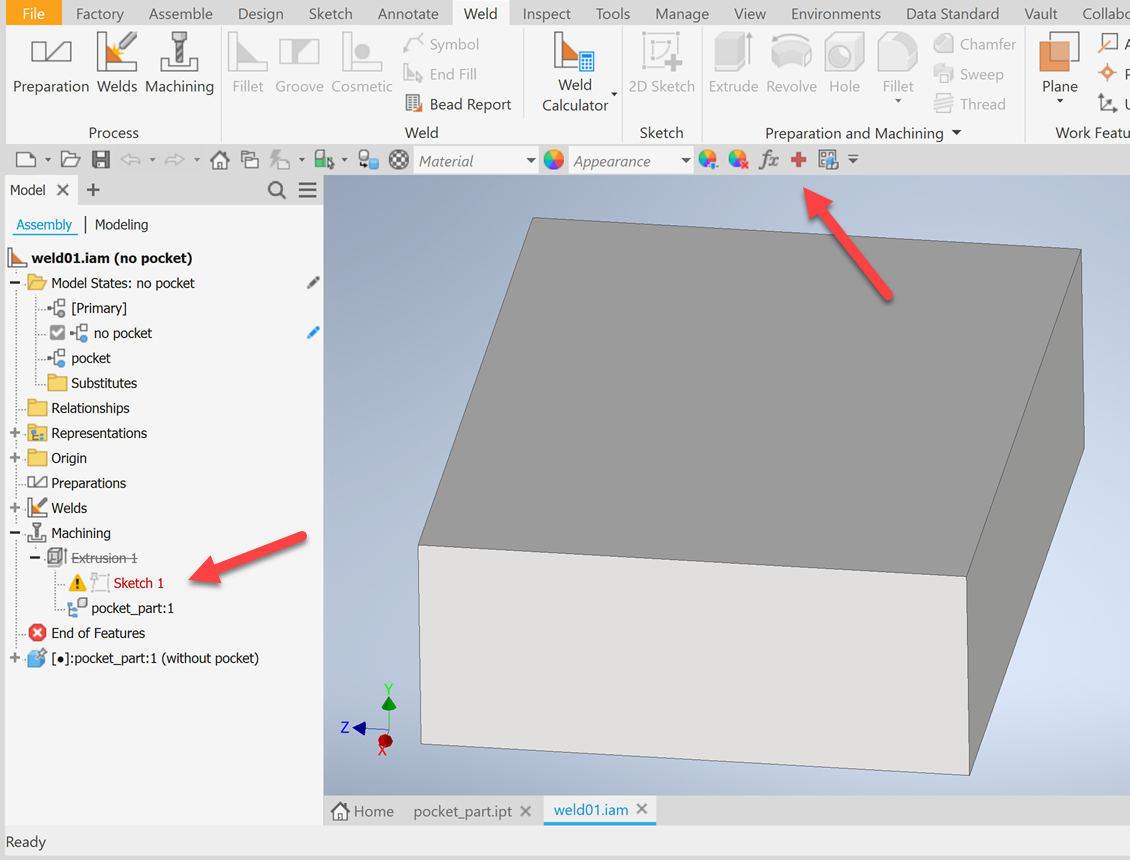Open the Inspect ribbon tab
Screen dimensions: 1130x860
(x=546, y=13)
